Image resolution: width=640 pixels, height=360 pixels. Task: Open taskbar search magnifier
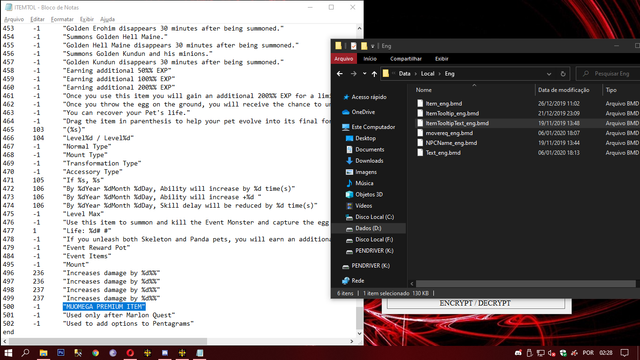pyautogui.click(x=25, y=353)
